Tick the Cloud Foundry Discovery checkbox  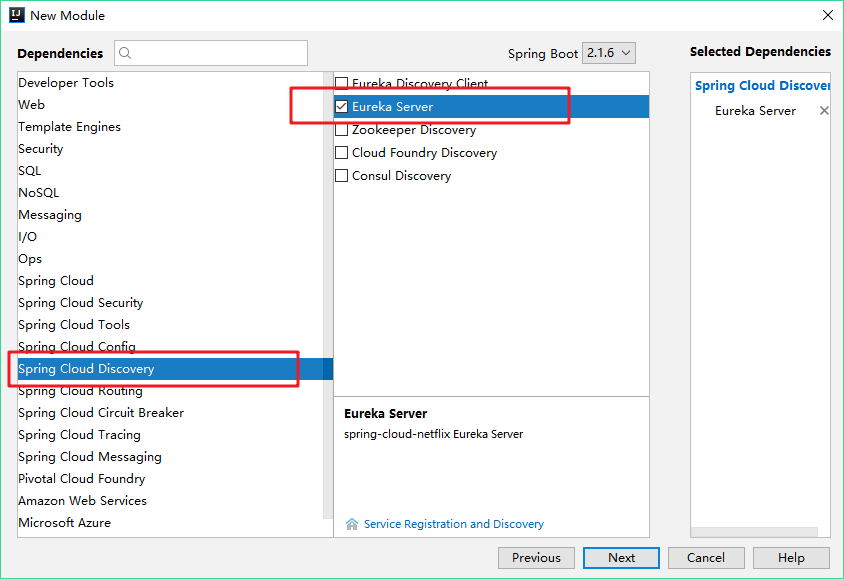pyautogui.click(x=341, y=153)
